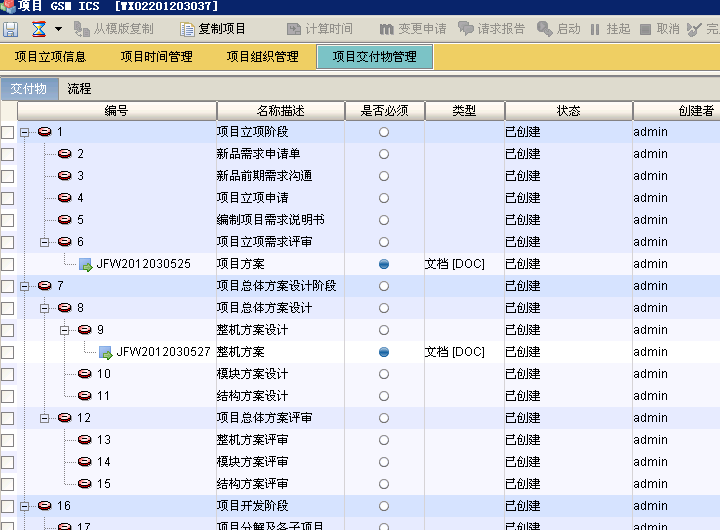Click the red node icon of row 16

pyautogui.click(x=45, y=506)
